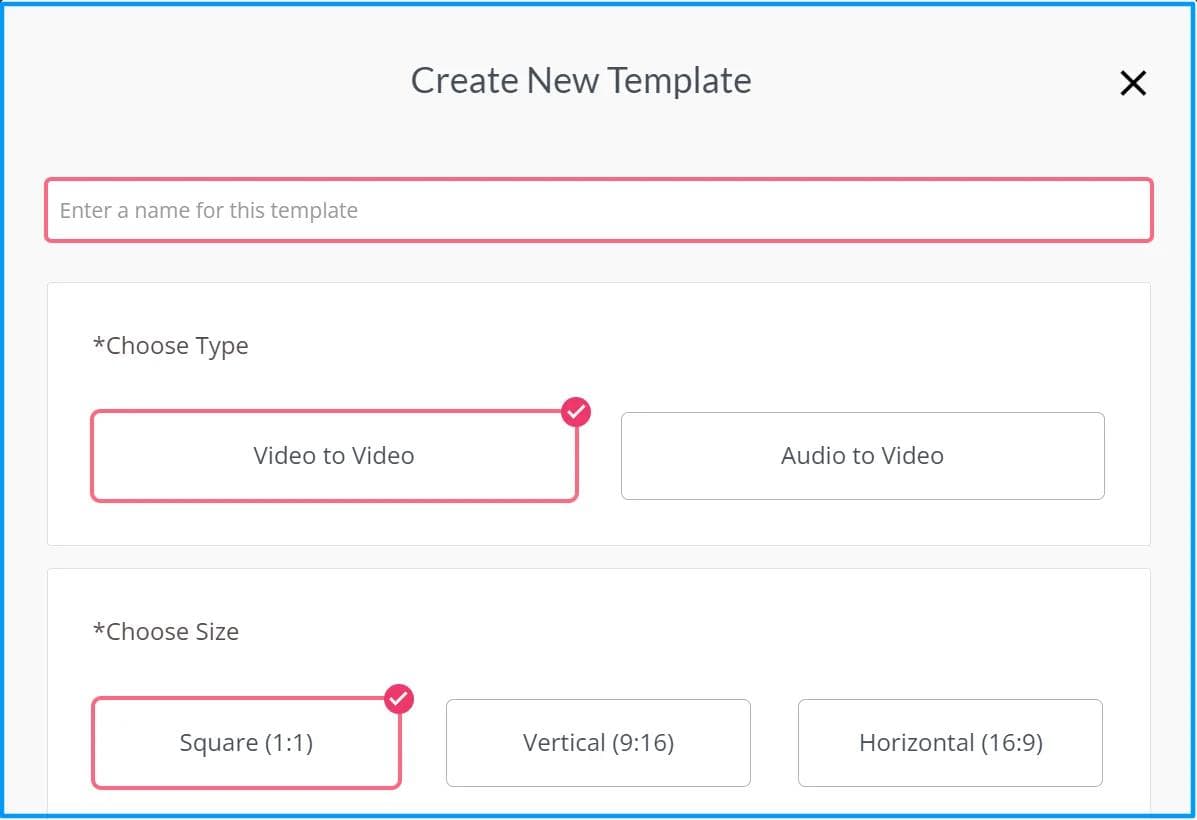The height and width of the screenshot is (820, 1197).
Task: Click the *Choose Type section label
Action: click(x=170, y=346)
